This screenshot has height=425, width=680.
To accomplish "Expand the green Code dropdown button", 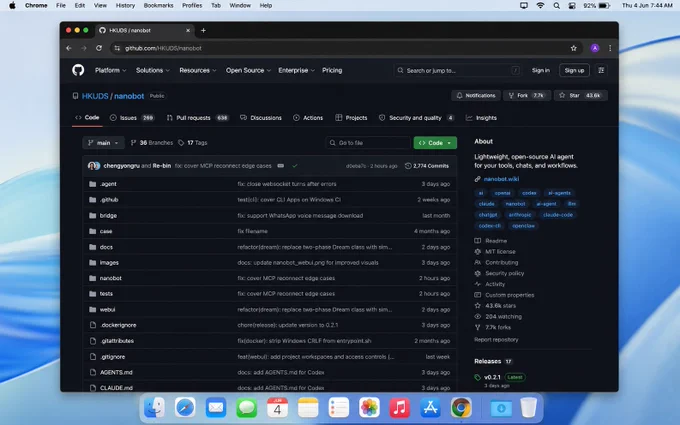I will click(x=435, y=143).
